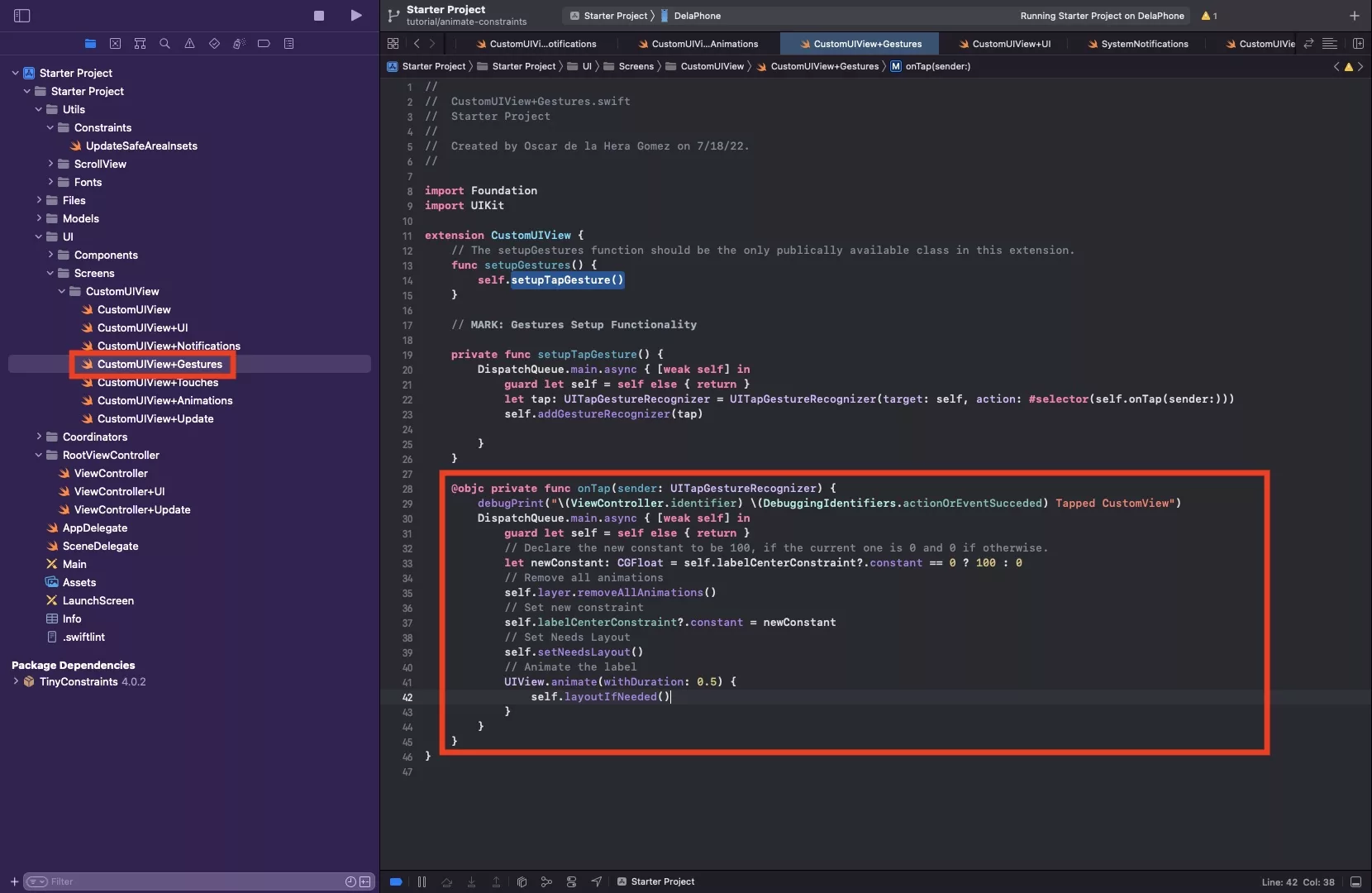Collapse the Utils folder
This screenshot has width=1372, height=893.
(39, 109)
